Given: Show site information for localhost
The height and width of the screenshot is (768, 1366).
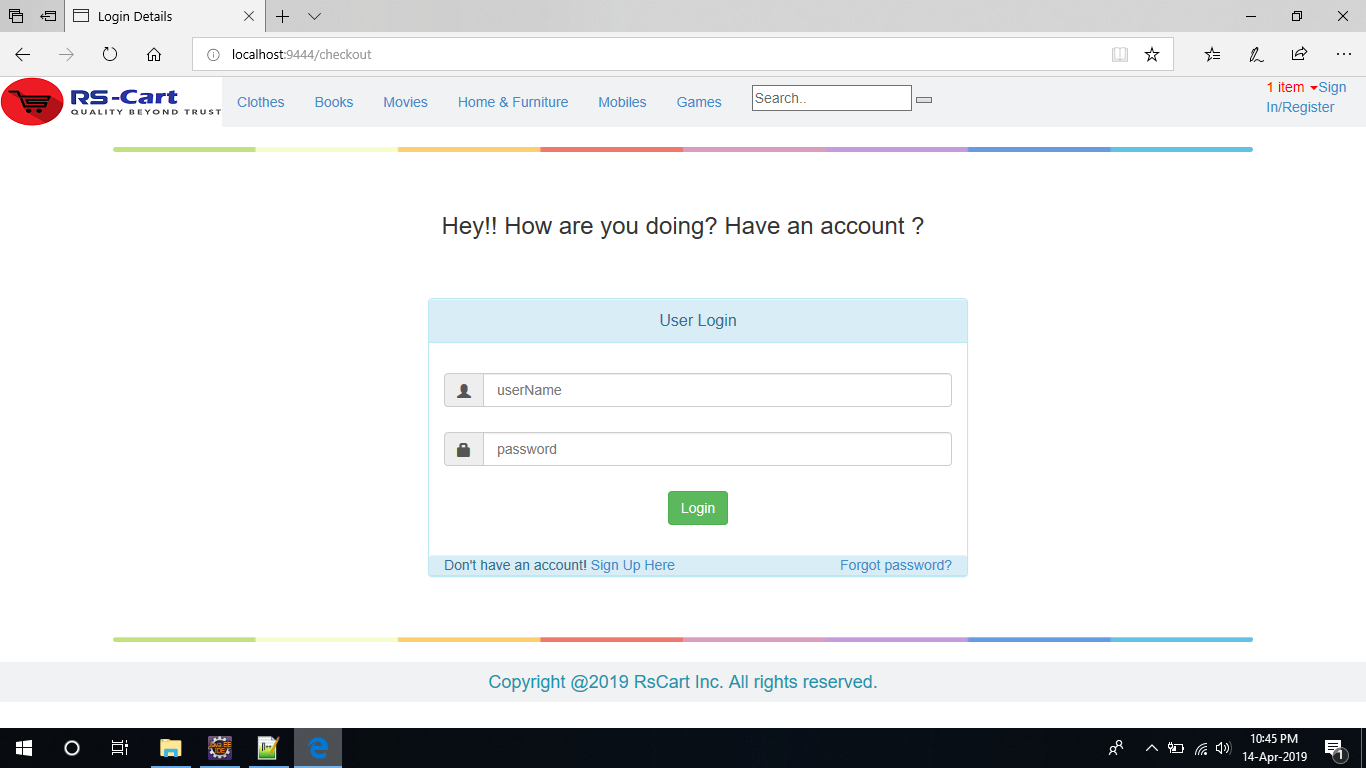Looking at the screenshot, I should [x=212, y=55].
